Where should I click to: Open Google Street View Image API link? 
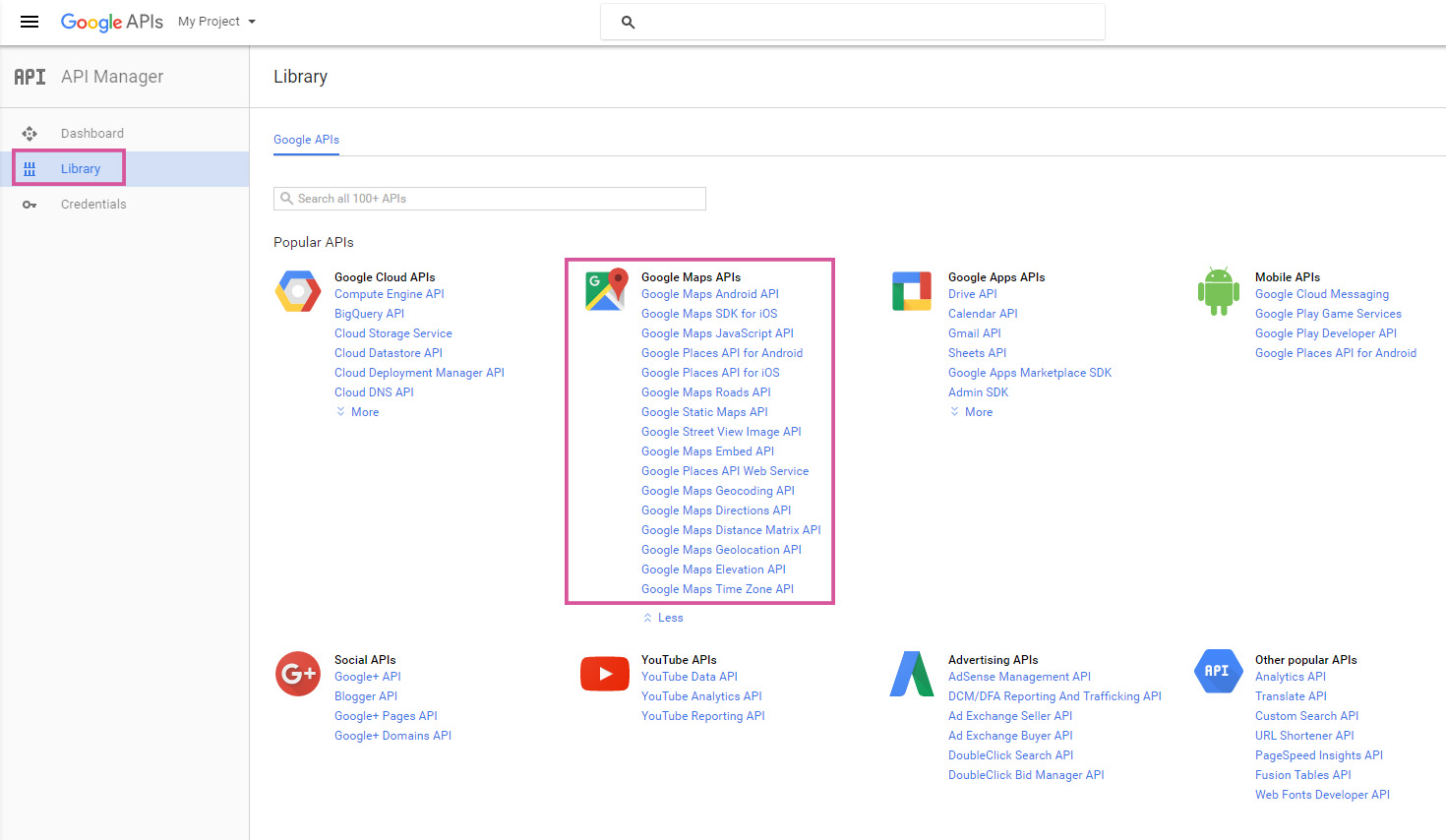point(721,432)
